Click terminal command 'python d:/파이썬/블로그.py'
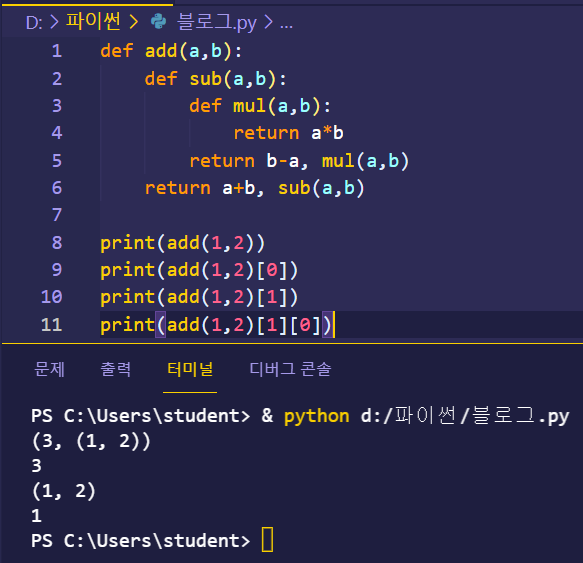583x563 pixels. (426, 416)
